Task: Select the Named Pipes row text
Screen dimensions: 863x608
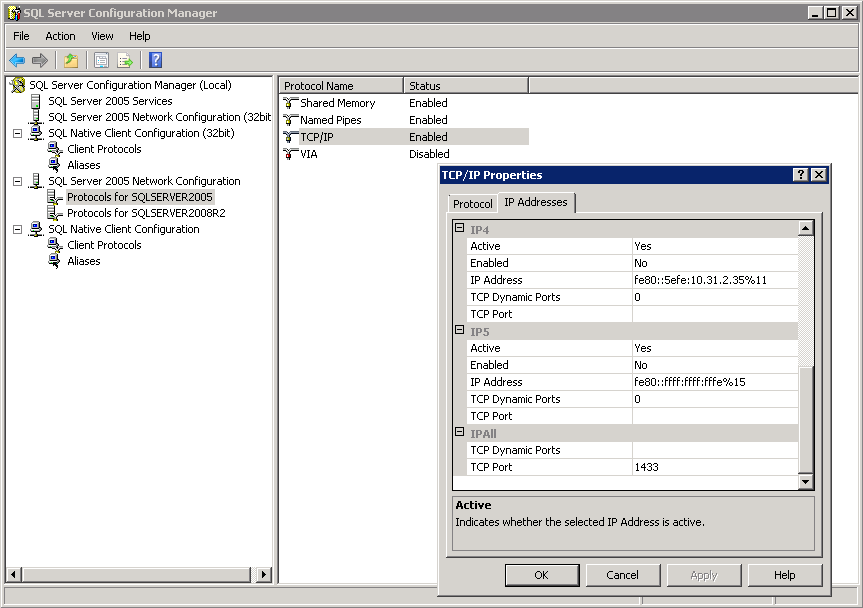Action: coord(331,120)
